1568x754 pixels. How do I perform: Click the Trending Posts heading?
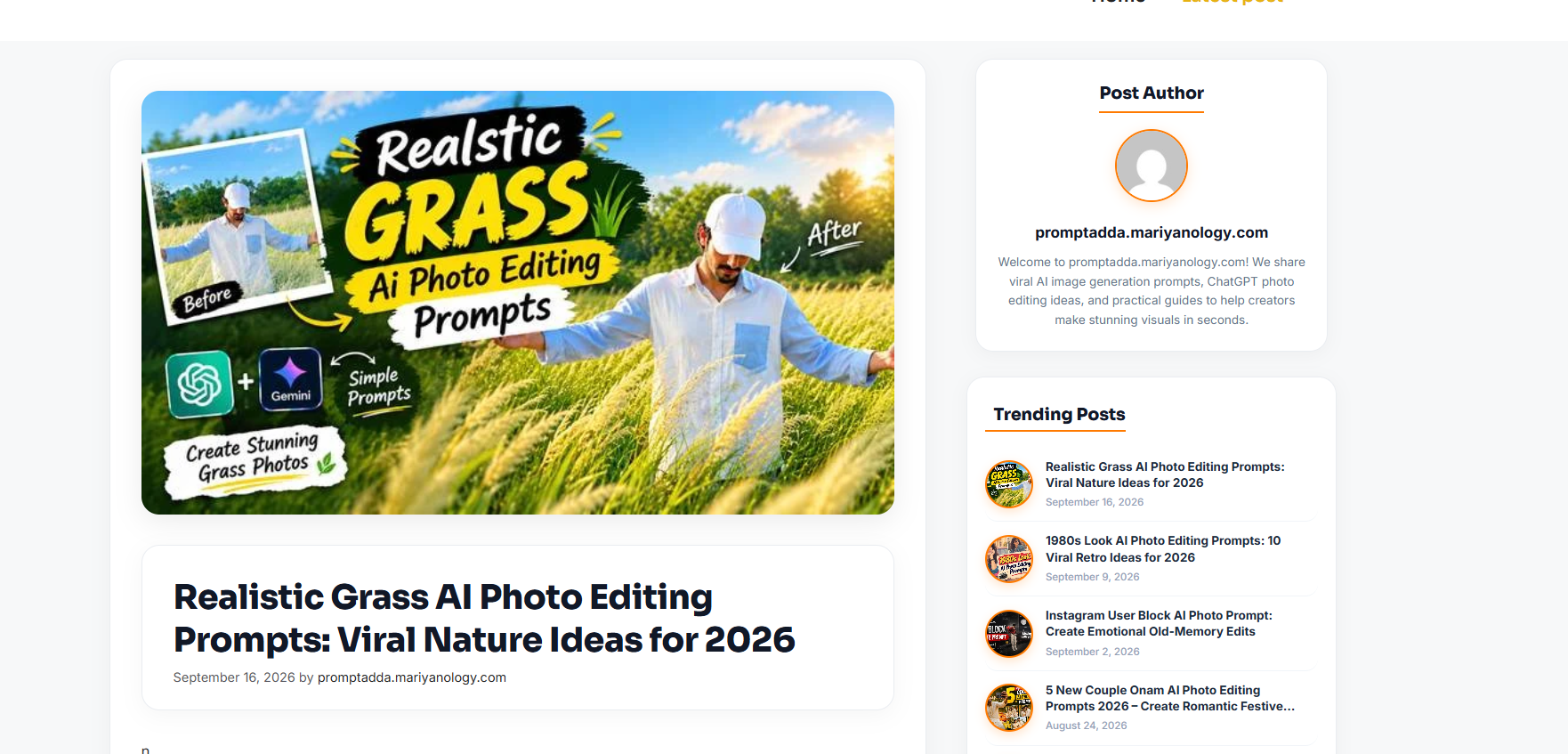pyautogui.click(x=1059, y=414)
